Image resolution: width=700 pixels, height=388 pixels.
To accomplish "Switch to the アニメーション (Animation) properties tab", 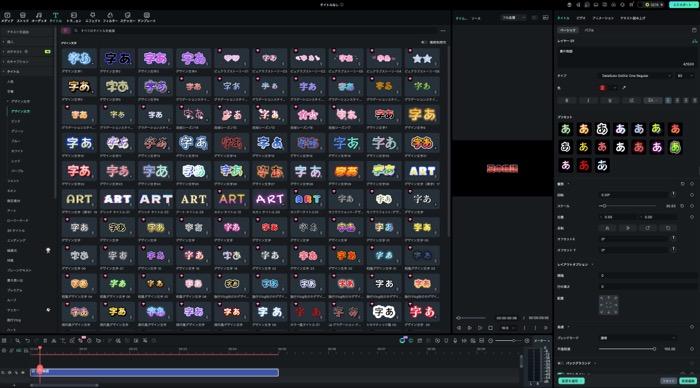I will [603, 18].
